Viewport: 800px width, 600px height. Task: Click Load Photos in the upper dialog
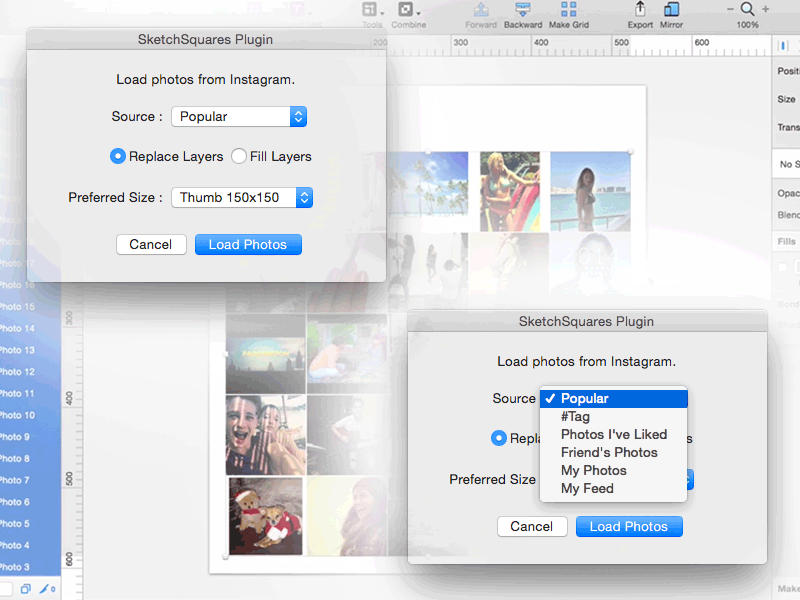[x=248, y=244]
